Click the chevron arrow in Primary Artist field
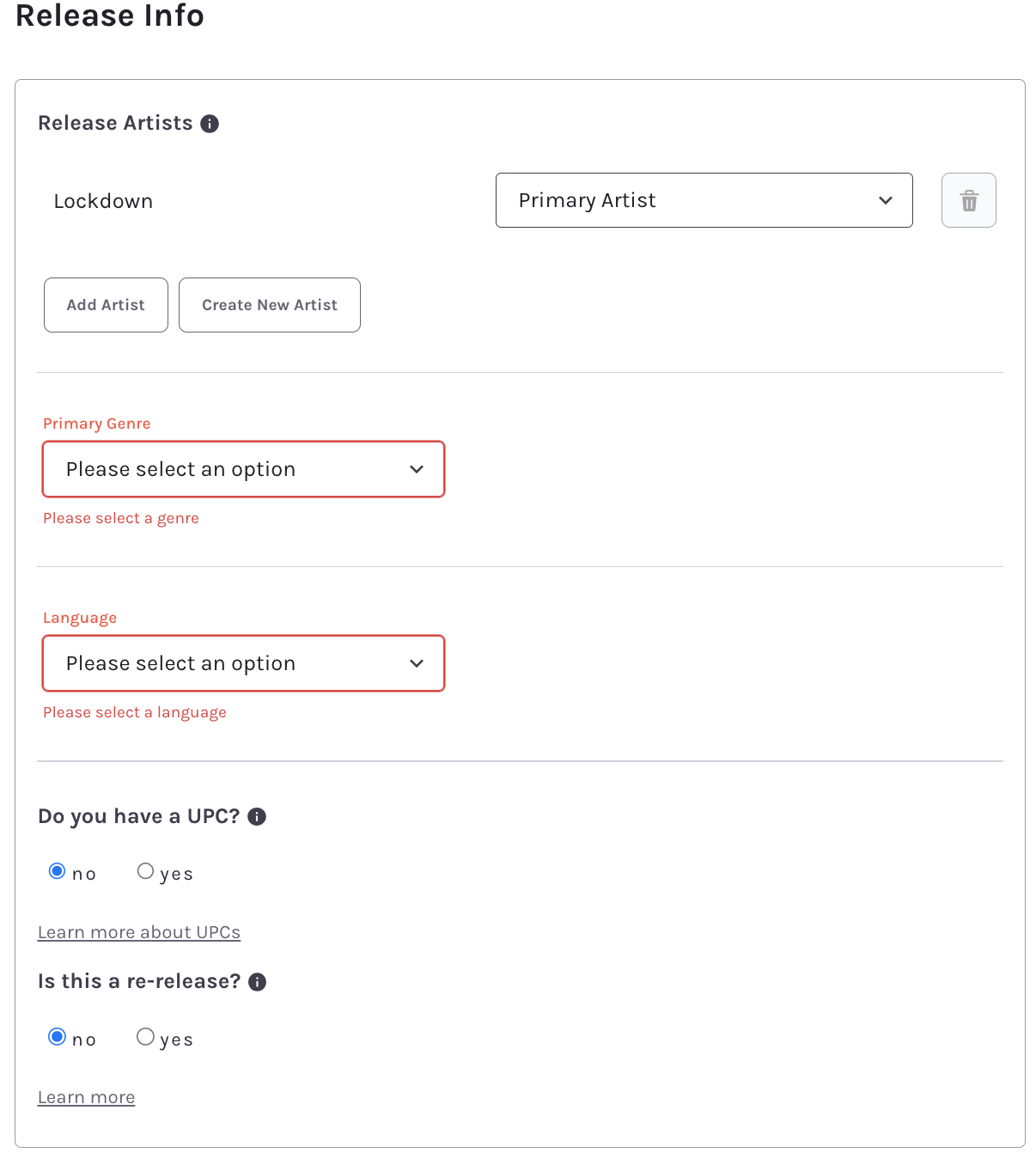This screenshot has height=1165, width=1036. point(886,200)
